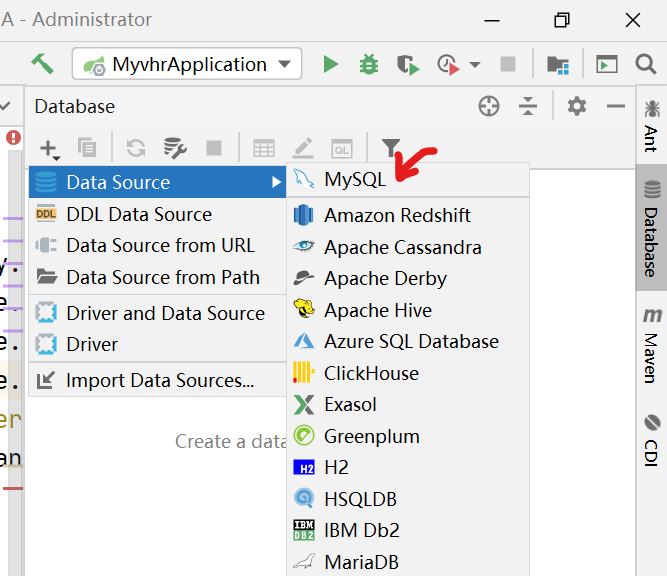
Task: Open Project Structure icon
Action: 558,65
